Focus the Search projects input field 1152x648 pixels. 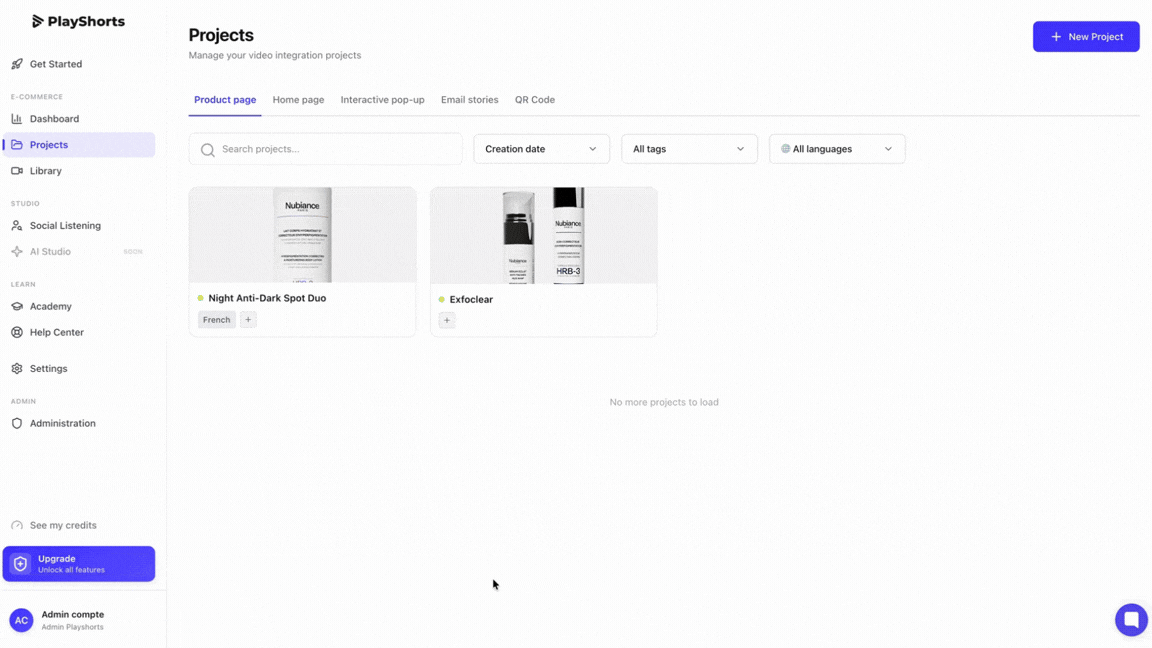tap(325, 148)
